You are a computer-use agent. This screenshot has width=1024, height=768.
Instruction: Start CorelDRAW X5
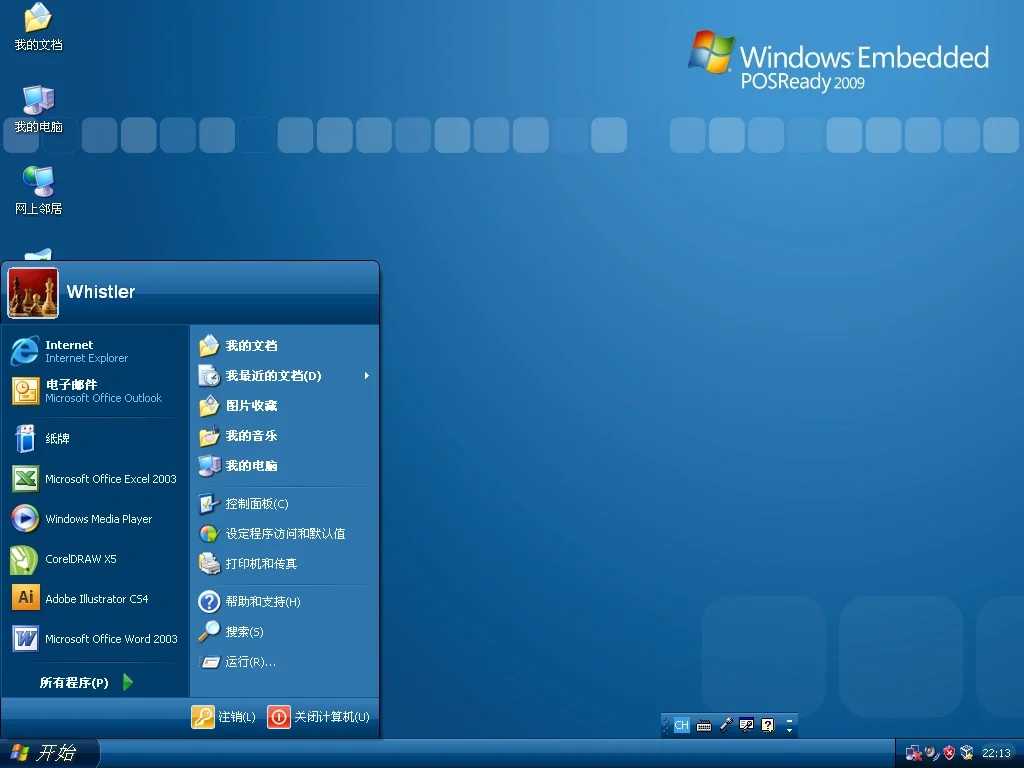[90, 559]
